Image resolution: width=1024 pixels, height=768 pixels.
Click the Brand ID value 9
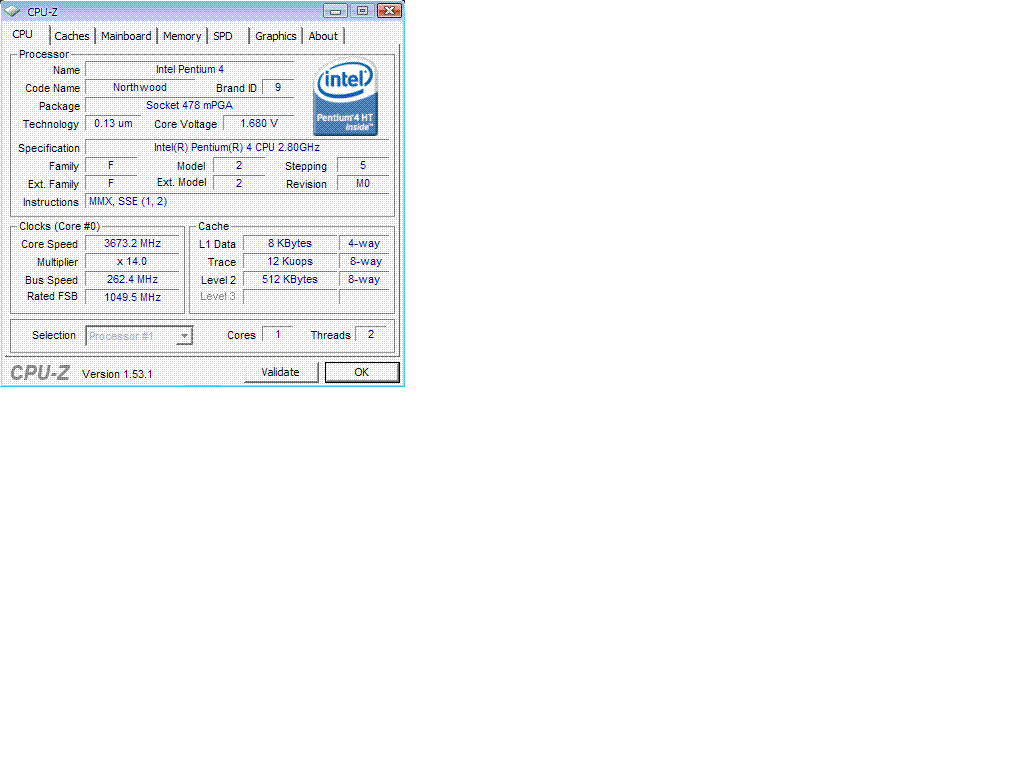pos(278,88)
